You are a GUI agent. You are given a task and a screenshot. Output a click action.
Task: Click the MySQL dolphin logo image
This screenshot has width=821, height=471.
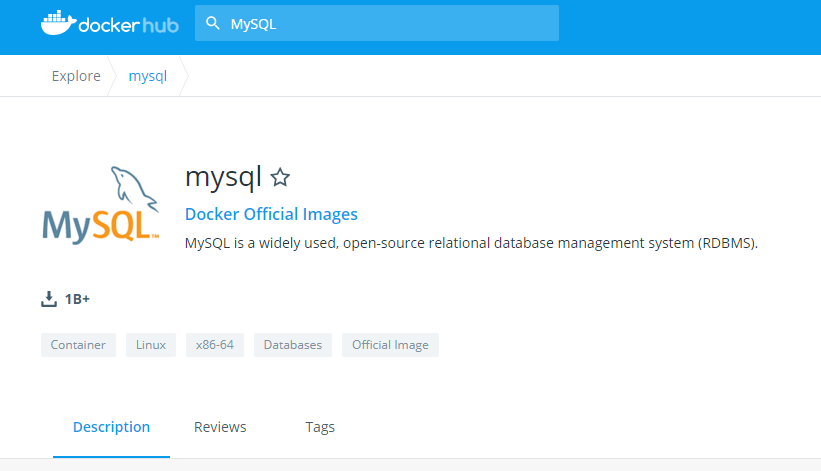[101, 204]
